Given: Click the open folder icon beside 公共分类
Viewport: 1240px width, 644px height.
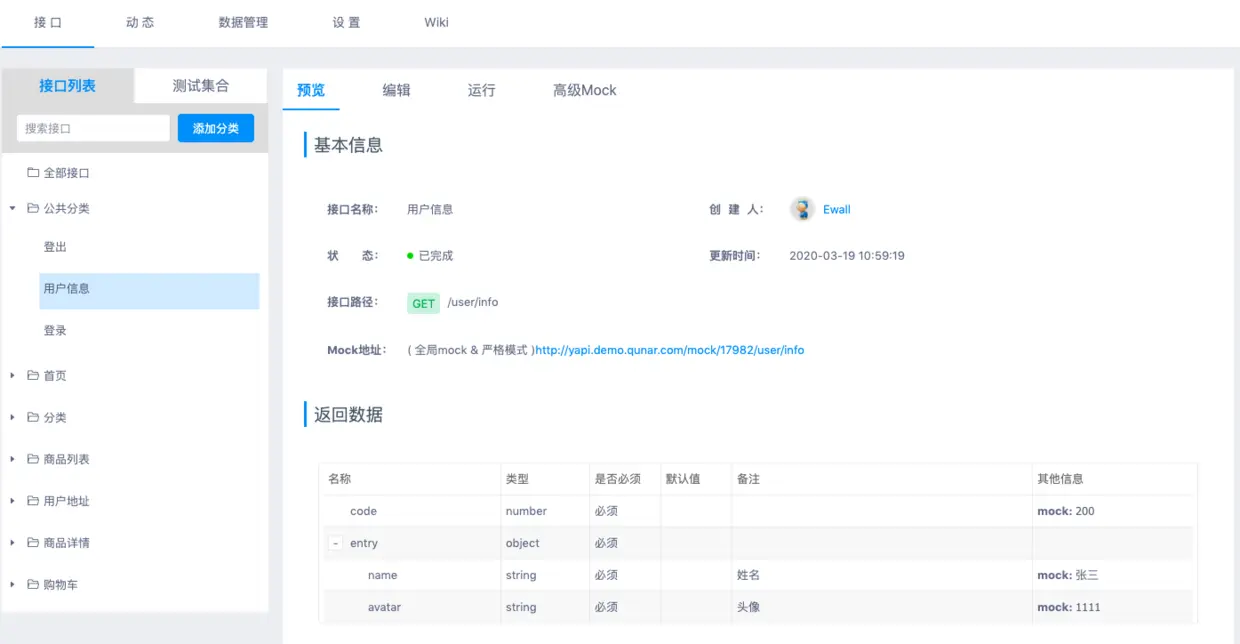Looking at the screenshot, I should (x=33, y=209).
